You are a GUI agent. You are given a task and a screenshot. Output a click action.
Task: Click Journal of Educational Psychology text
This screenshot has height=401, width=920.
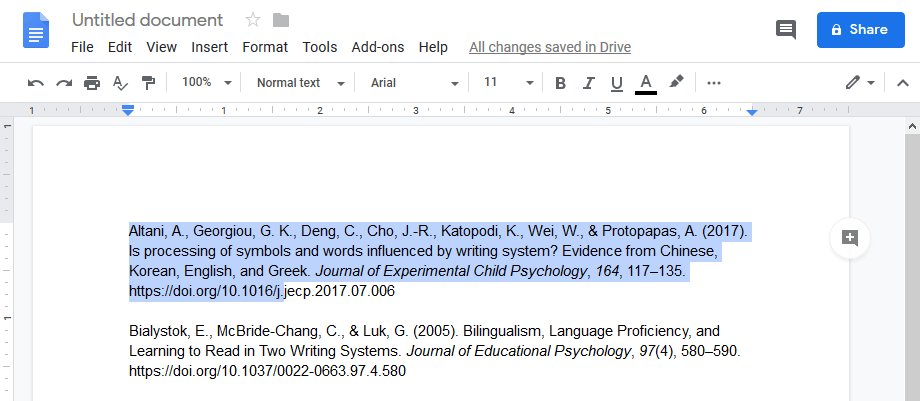pos(519,351)
